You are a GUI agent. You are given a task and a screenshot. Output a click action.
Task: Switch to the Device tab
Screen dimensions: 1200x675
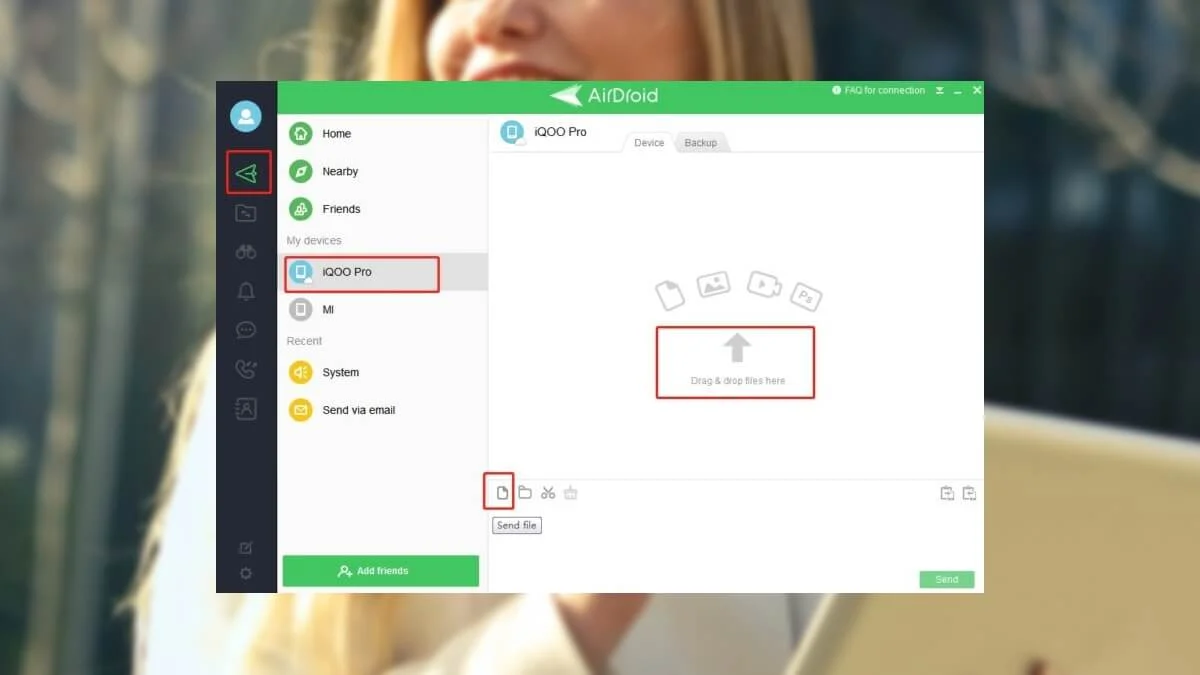[649, 143]
